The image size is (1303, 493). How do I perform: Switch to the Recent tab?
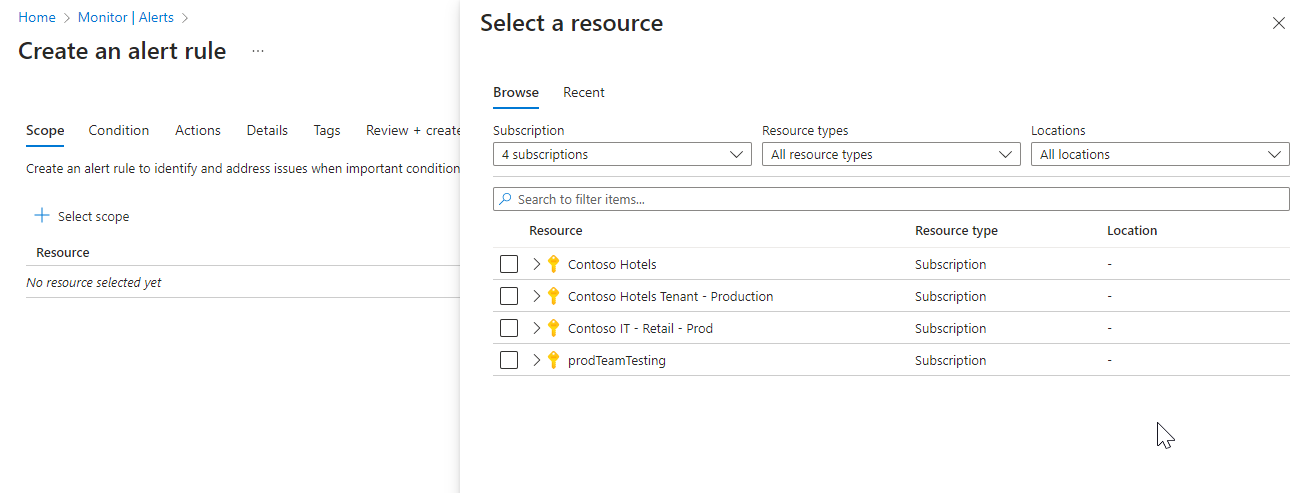[x=584, y=92]
